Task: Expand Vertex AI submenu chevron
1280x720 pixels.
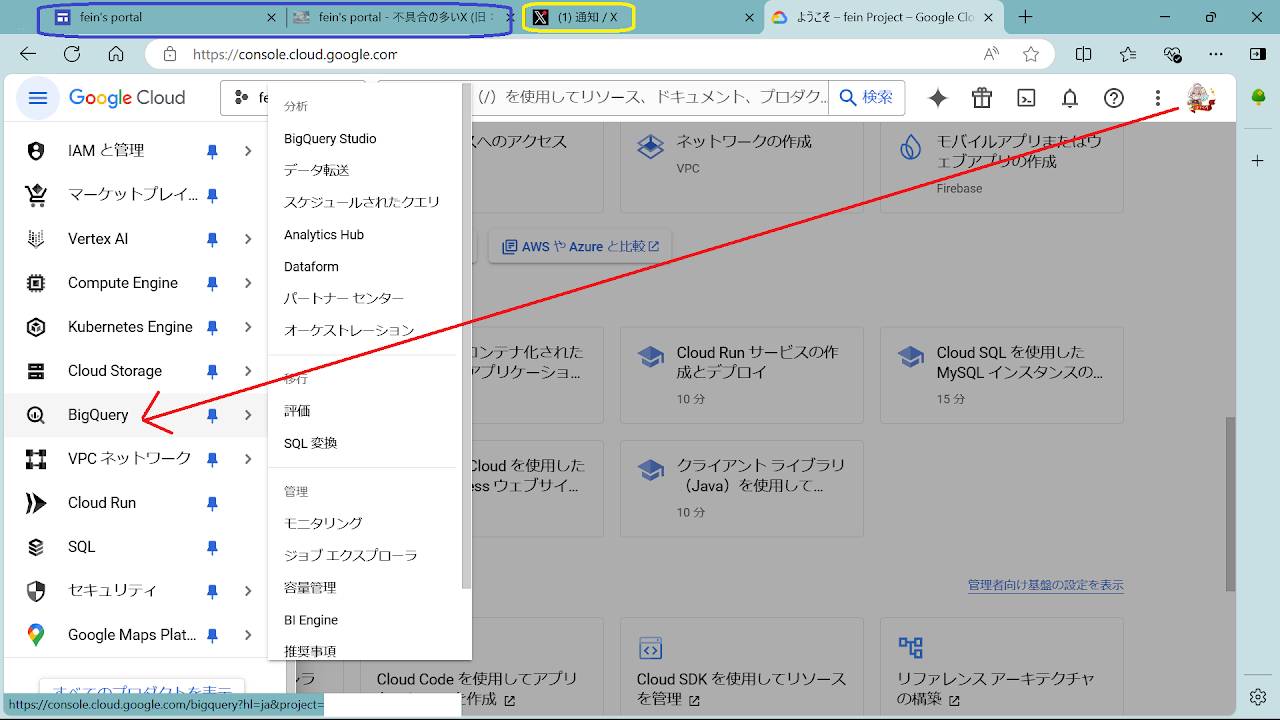Action: [x=248, y=239]
